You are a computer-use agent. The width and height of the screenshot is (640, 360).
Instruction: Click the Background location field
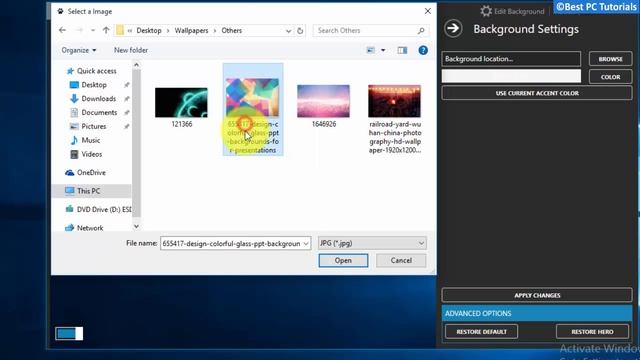(x=511, y=59)
